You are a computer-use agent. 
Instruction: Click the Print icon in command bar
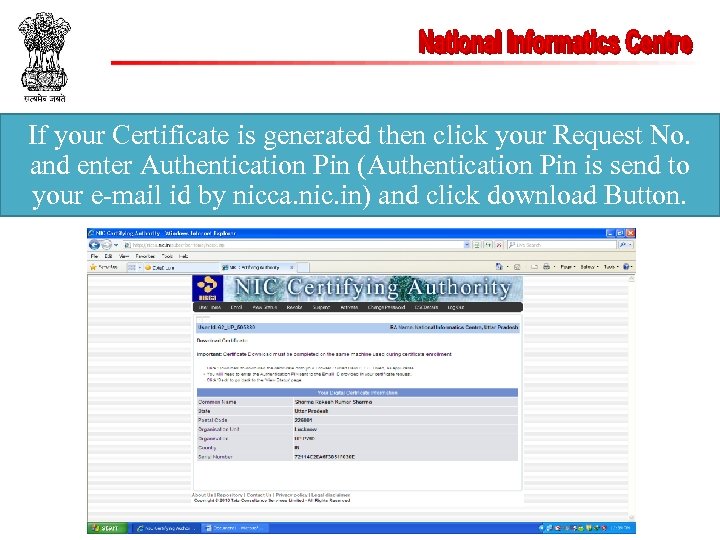546,266
